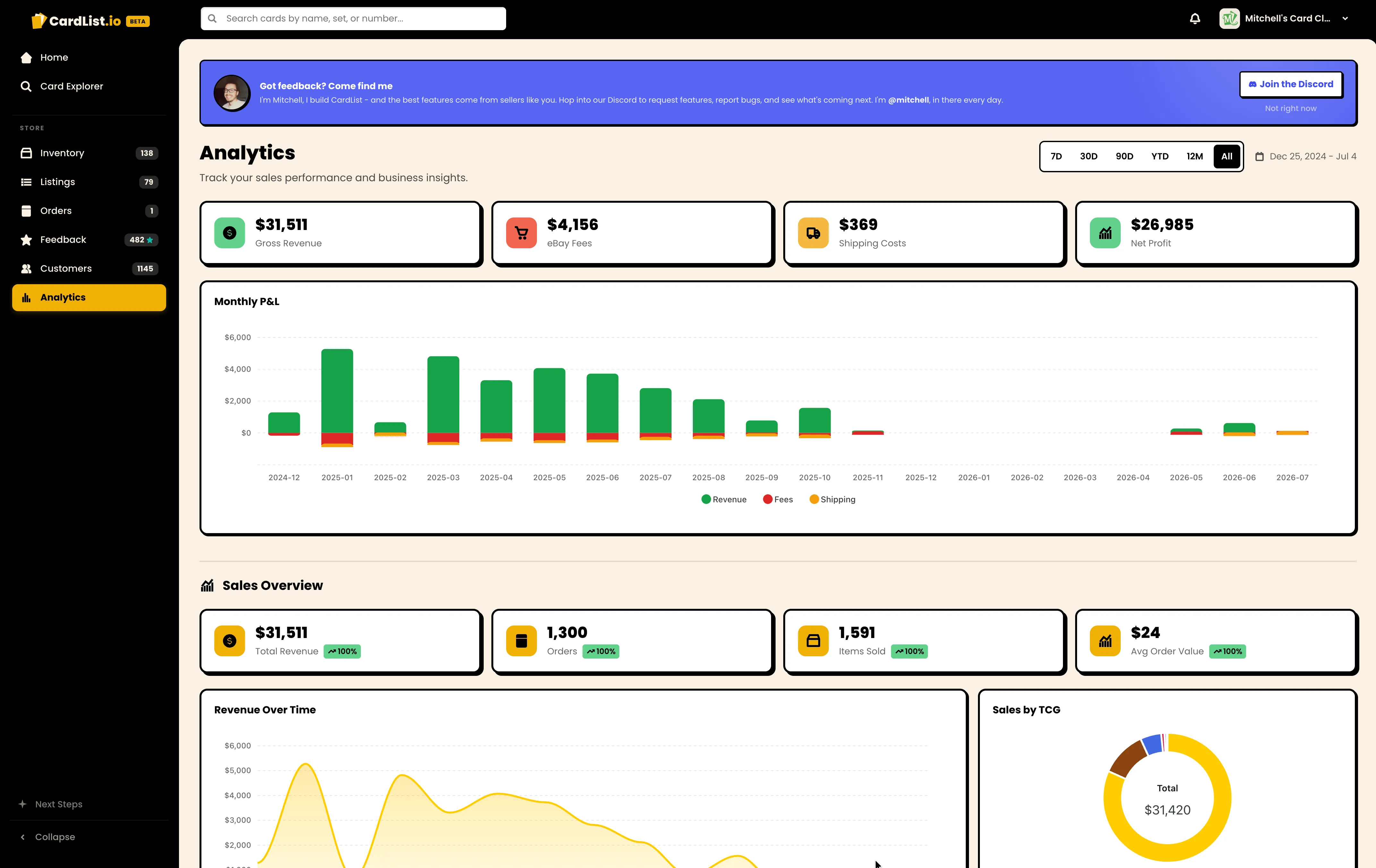Click the 2026-06 axis label in Monthly P&L
The width and height of the screenshot is (1376, 868).
pyautogui.click(x=1239, y=478)
